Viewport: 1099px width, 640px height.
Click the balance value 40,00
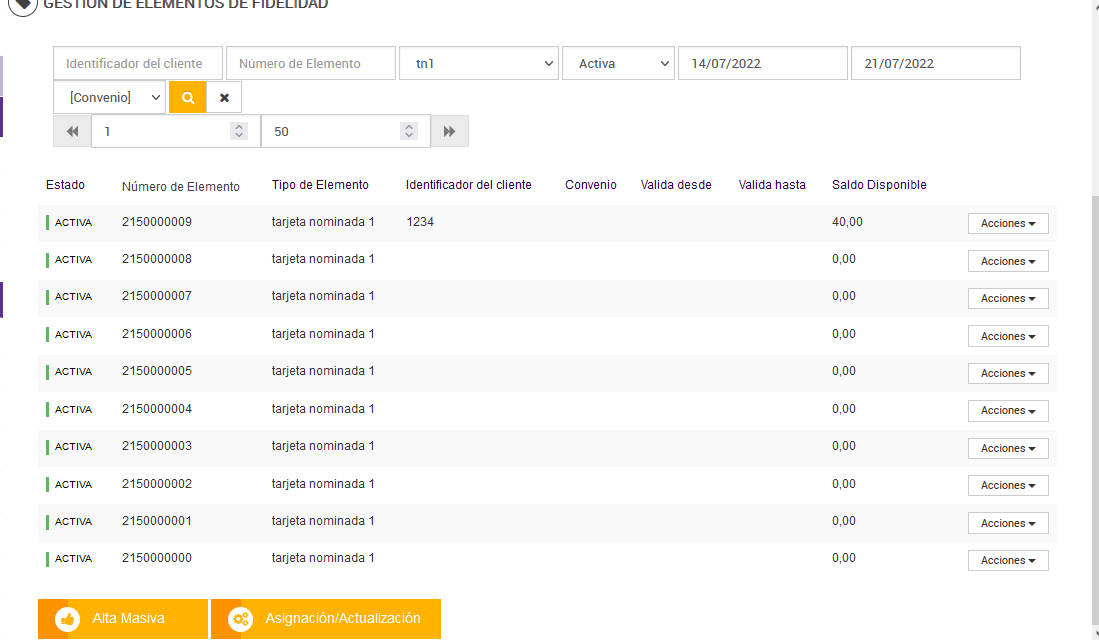[847, 222]
